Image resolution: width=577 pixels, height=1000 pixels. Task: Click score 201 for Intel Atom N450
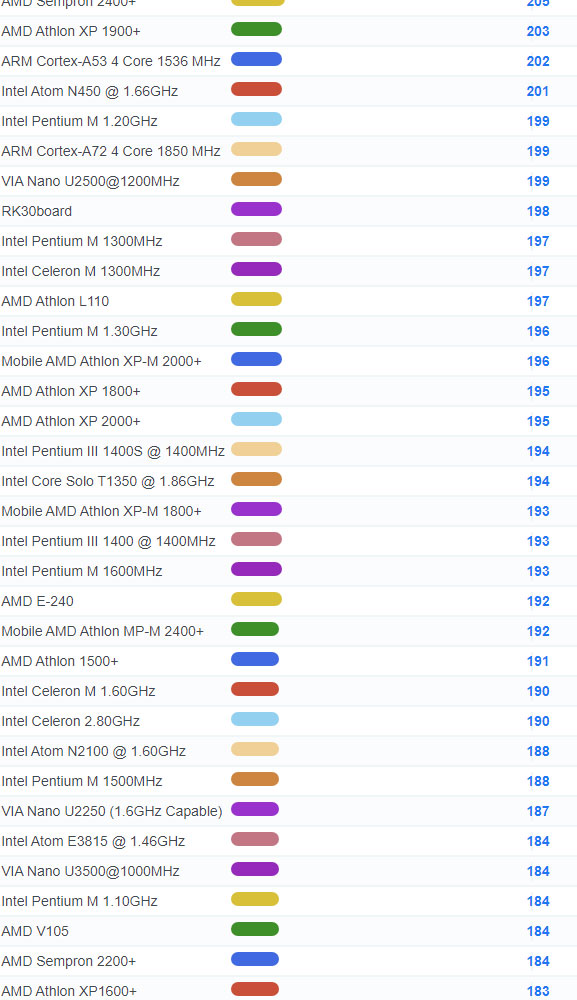[x=537, y=91]
